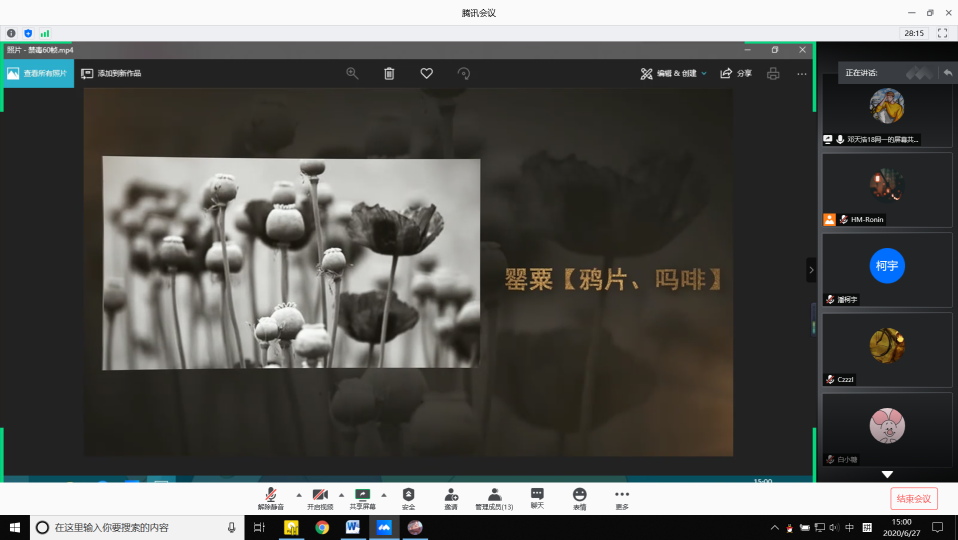The image size is (958, 540).
Task: Click the 更多 three-dot menu in meeting toolbar
Action: [x=622, y=495]
